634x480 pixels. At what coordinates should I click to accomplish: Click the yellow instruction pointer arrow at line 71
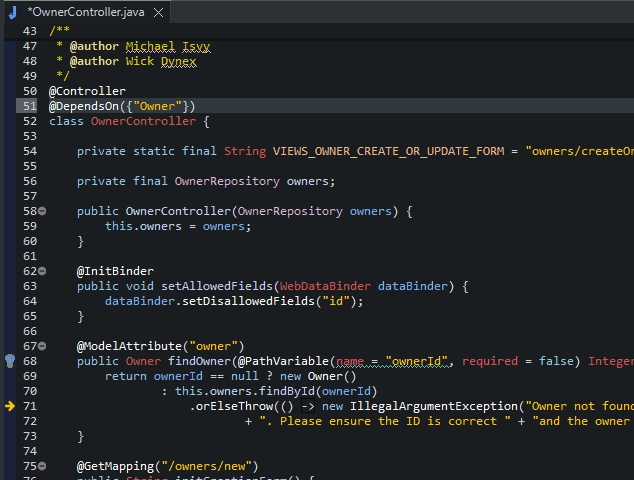pyautogui.click(x=10, y=406)
